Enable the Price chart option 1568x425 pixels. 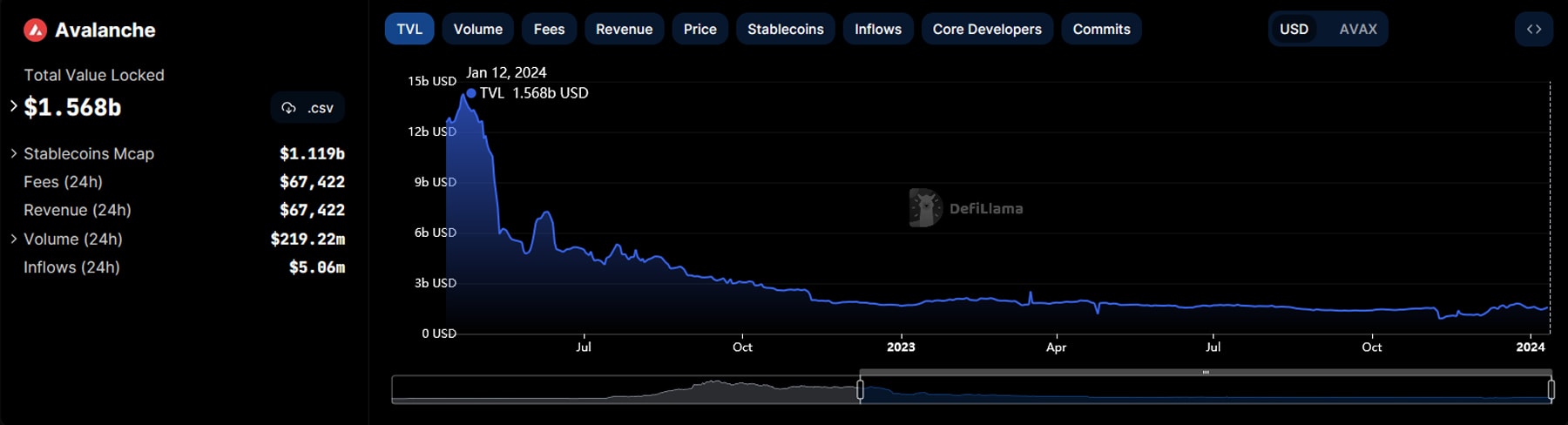point(700,29)
